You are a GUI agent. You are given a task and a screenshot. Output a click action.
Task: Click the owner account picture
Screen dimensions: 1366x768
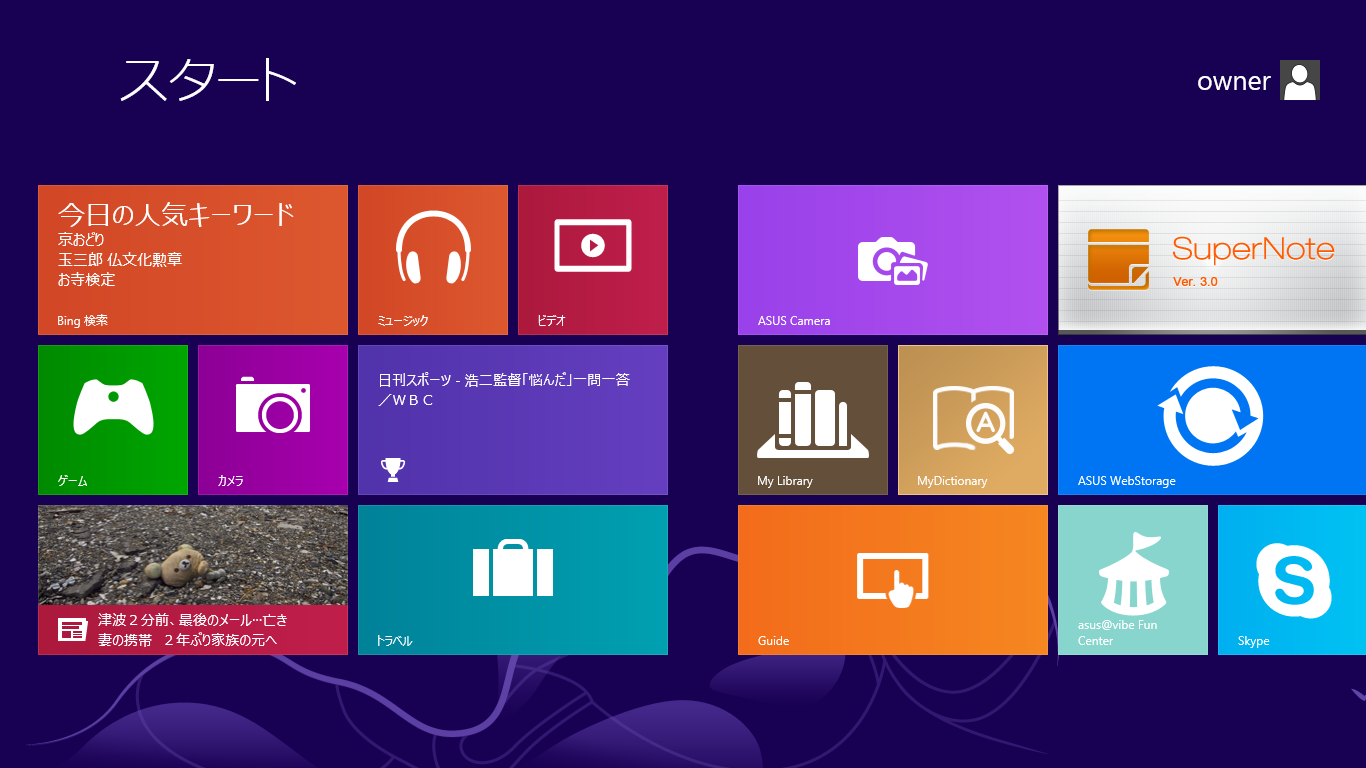(x=1300, y=80)
